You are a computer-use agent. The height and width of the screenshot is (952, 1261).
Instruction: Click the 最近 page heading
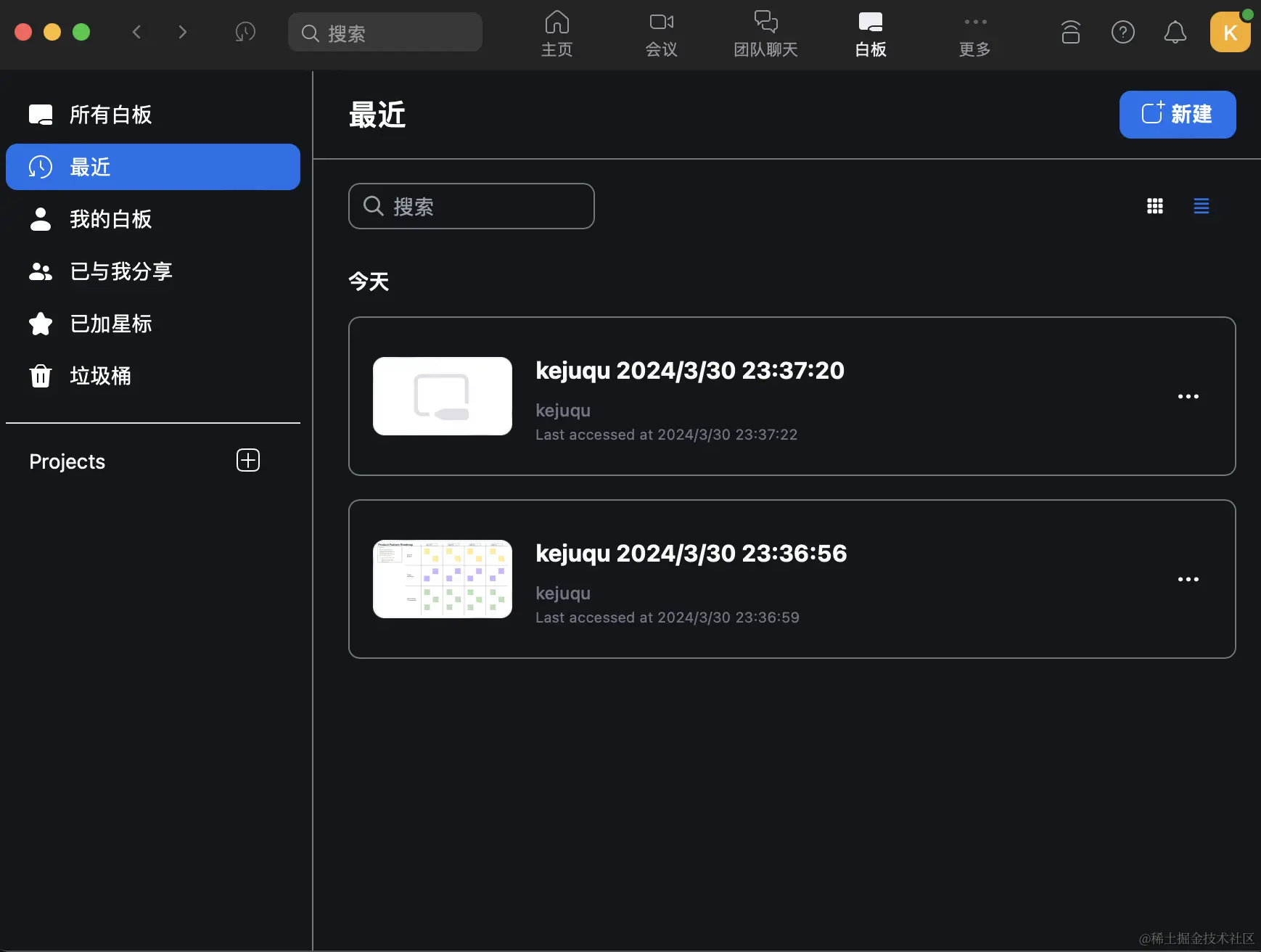[377, 115]
